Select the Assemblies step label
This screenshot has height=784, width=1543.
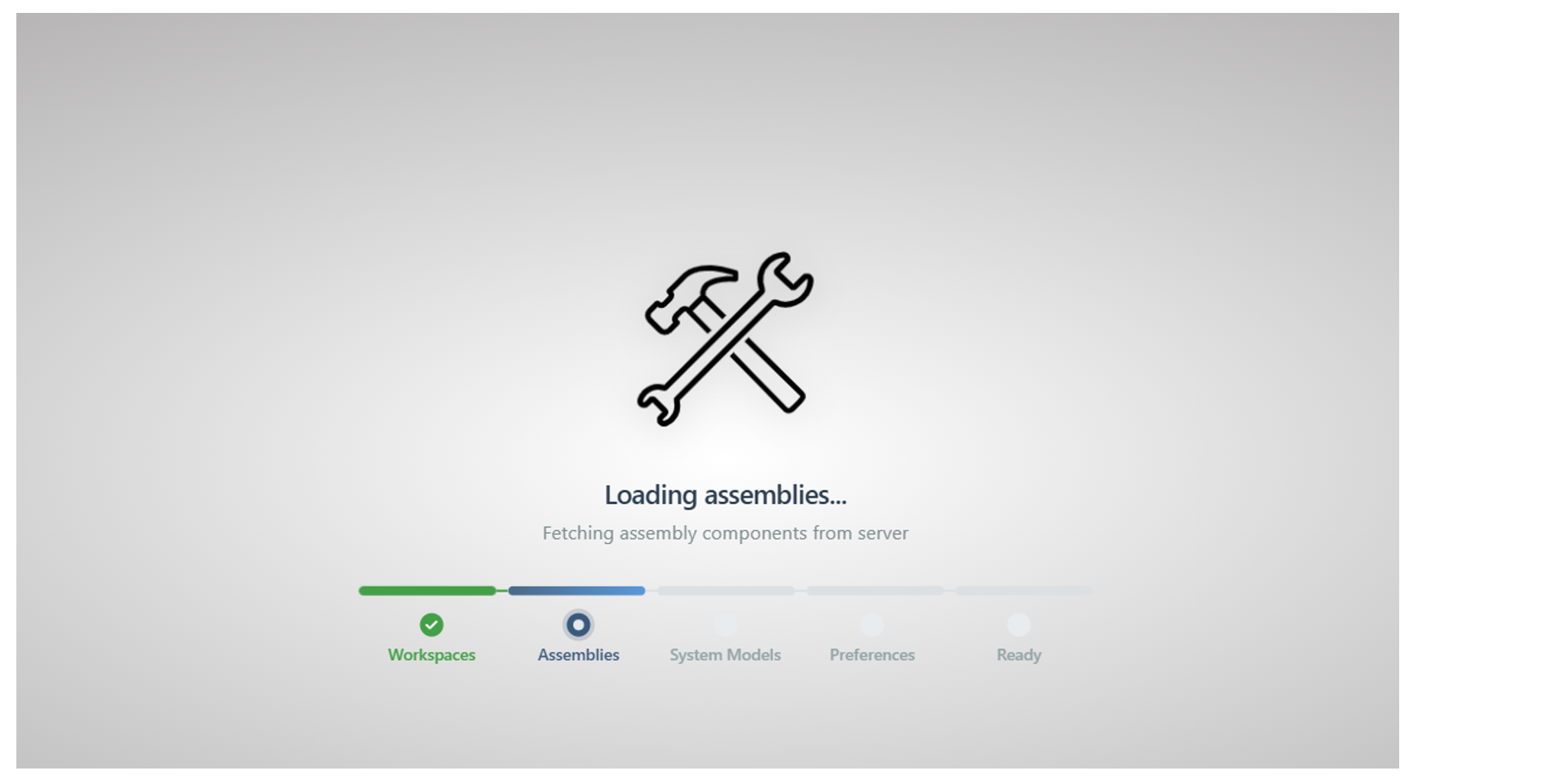click(579, 655)
